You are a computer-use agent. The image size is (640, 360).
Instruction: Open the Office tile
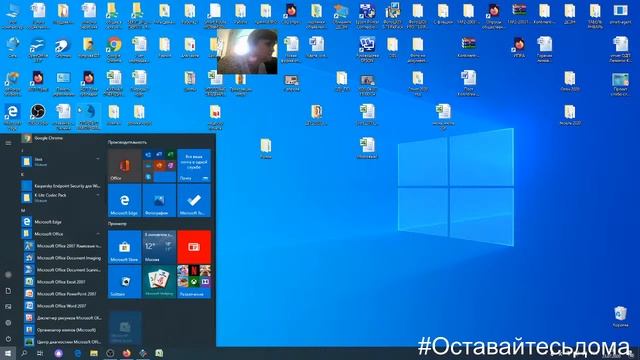click(x=124, y=166)
